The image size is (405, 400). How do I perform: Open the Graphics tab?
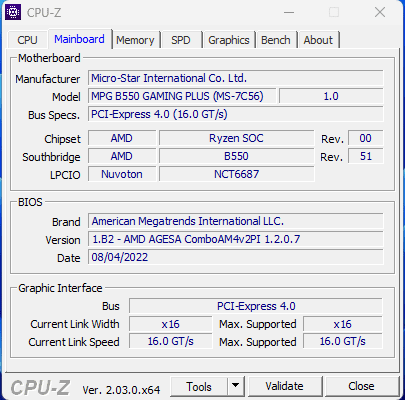(x=229, y=40)
